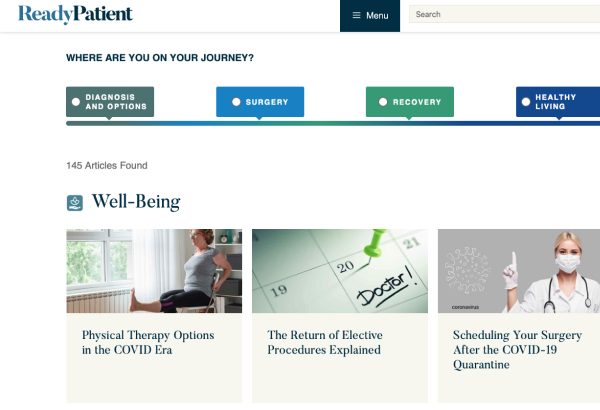The image size is (600, 410).
Task: Open the calendar Doctor appointment image
Action: pyautogui.click(x=339, y=271)
